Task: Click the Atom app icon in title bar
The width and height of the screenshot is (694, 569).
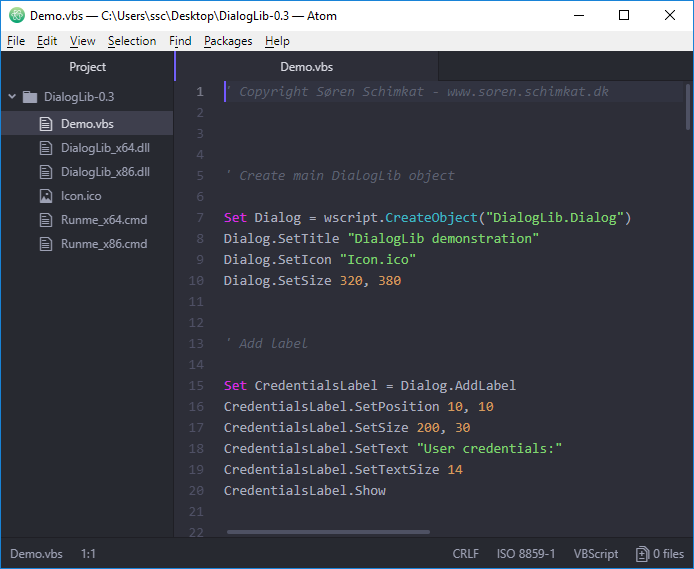Action: [17, 15]
